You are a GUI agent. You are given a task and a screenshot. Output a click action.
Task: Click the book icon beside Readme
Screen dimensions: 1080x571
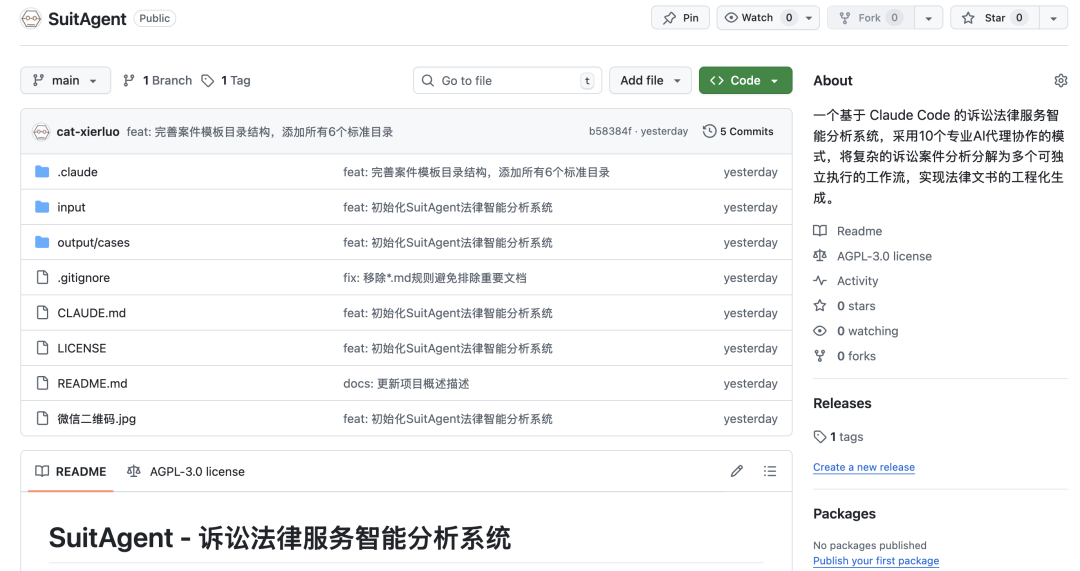coord(820,231)
